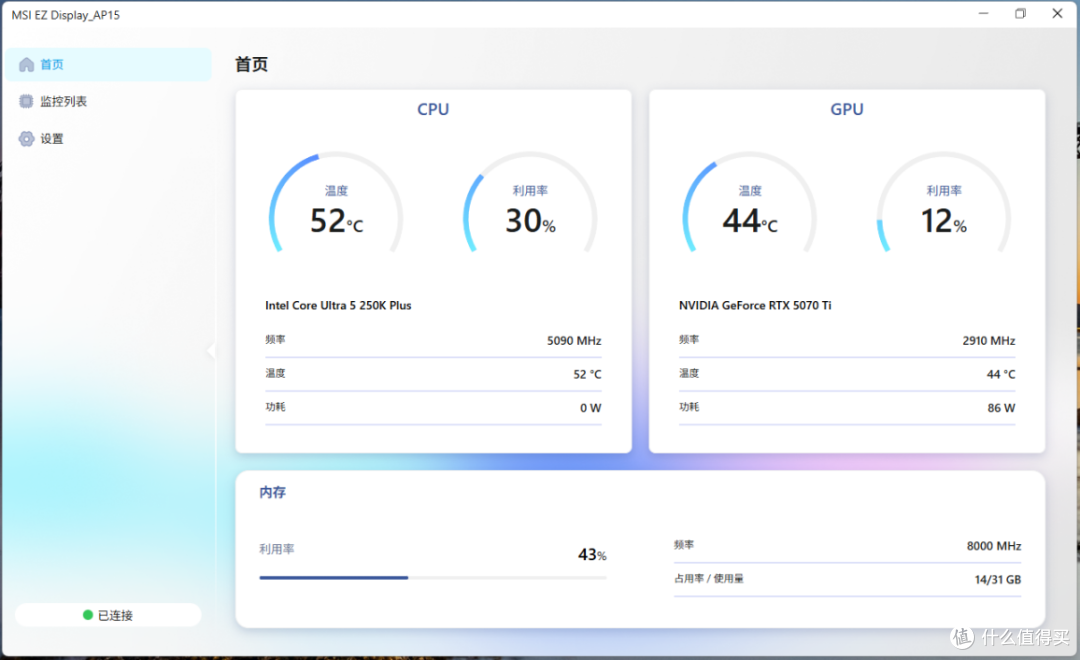This screenshot has height=660, width=1080.
Task: Click the home icon in sidebar
Action: click(x=26, y=65)
